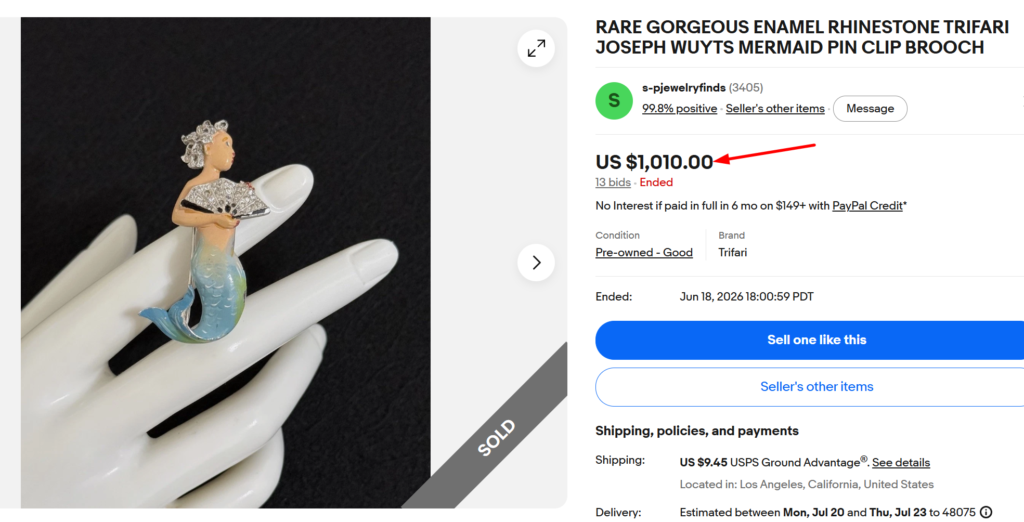
Task: Open shipping See details link
Action: [x=901, y=463]
